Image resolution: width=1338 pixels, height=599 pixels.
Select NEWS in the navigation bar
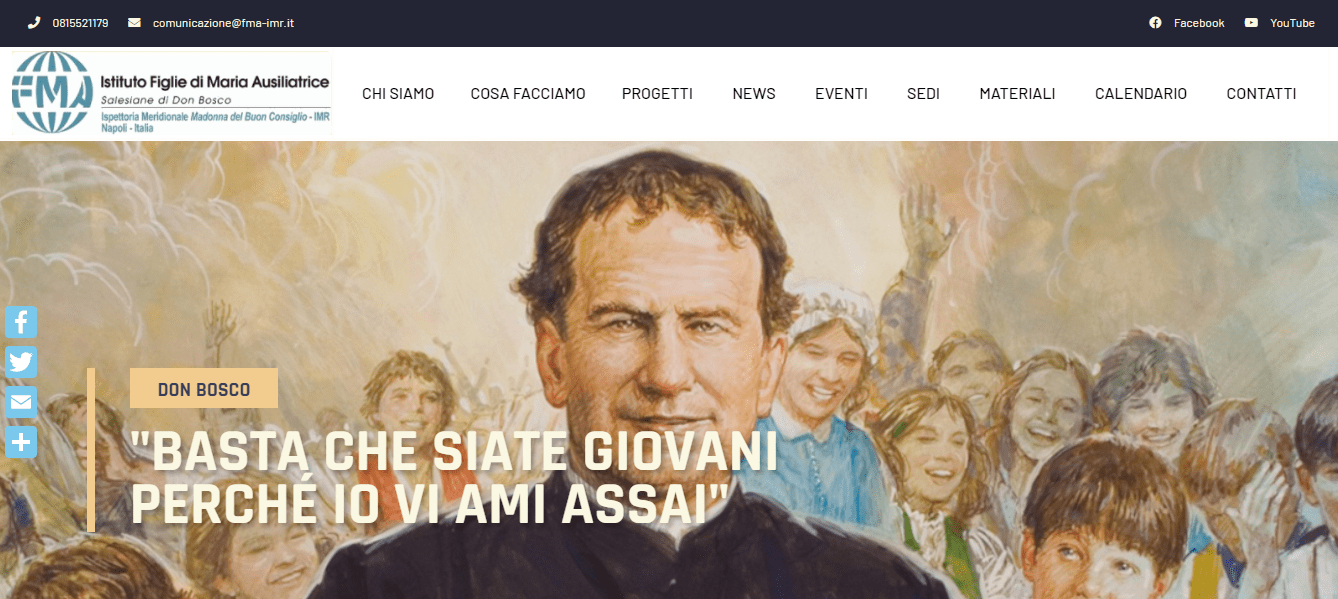(x=754, y=94)
